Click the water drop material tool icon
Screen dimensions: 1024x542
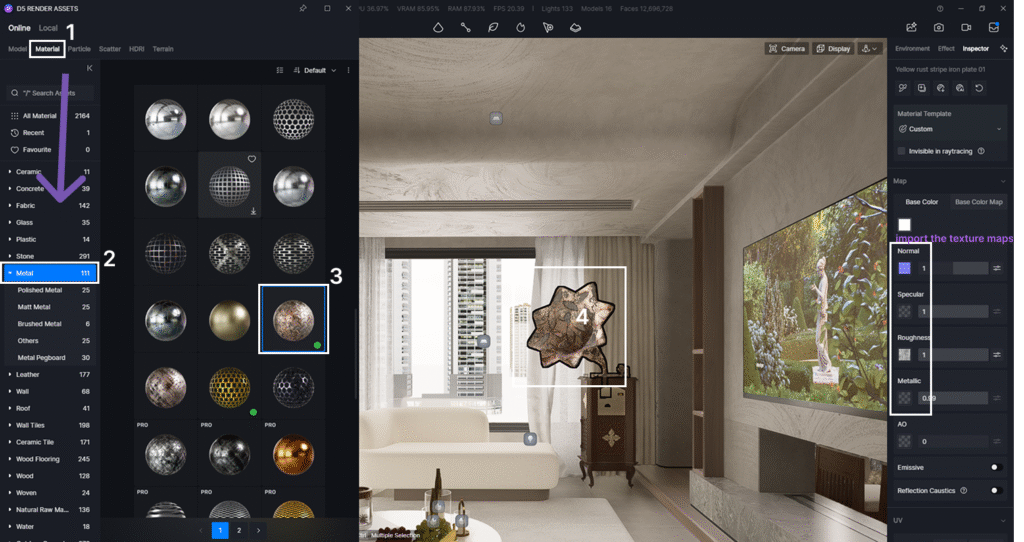click(438, 27)
